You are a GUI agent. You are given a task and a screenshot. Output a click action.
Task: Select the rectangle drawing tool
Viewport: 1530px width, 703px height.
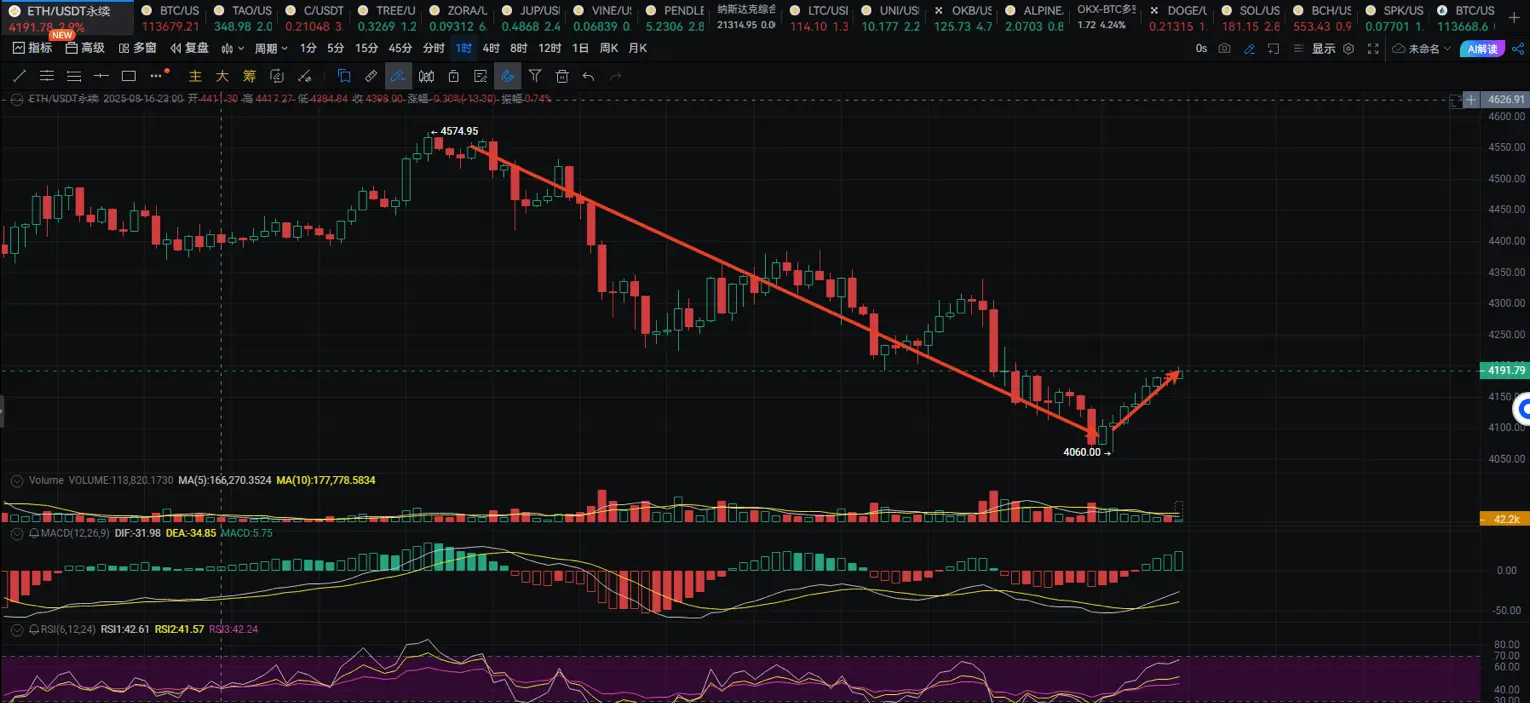click(128, 76)
